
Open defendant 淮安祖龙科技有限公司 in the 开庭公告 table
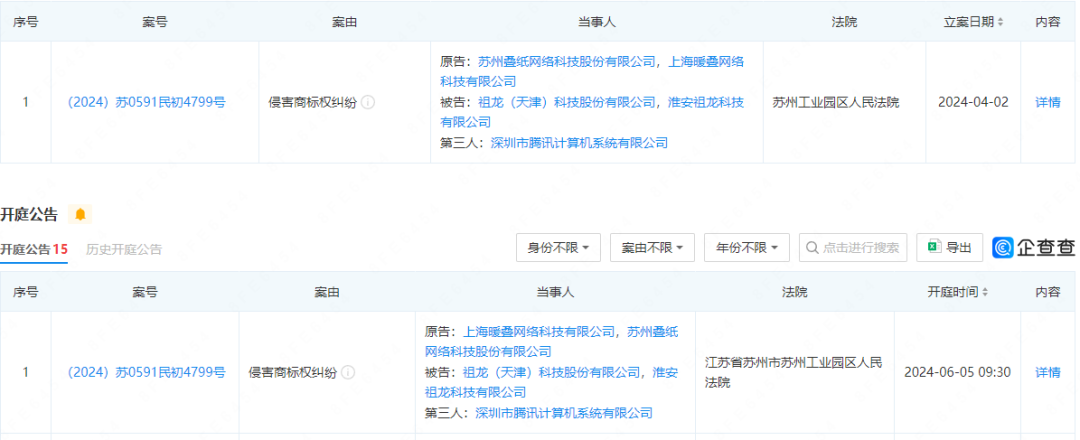552,382
